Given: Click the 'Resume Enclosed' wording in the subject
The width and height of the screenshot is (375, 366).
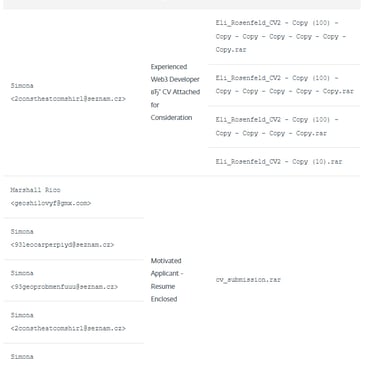Looking at the screenshot, I should point(164,293).
